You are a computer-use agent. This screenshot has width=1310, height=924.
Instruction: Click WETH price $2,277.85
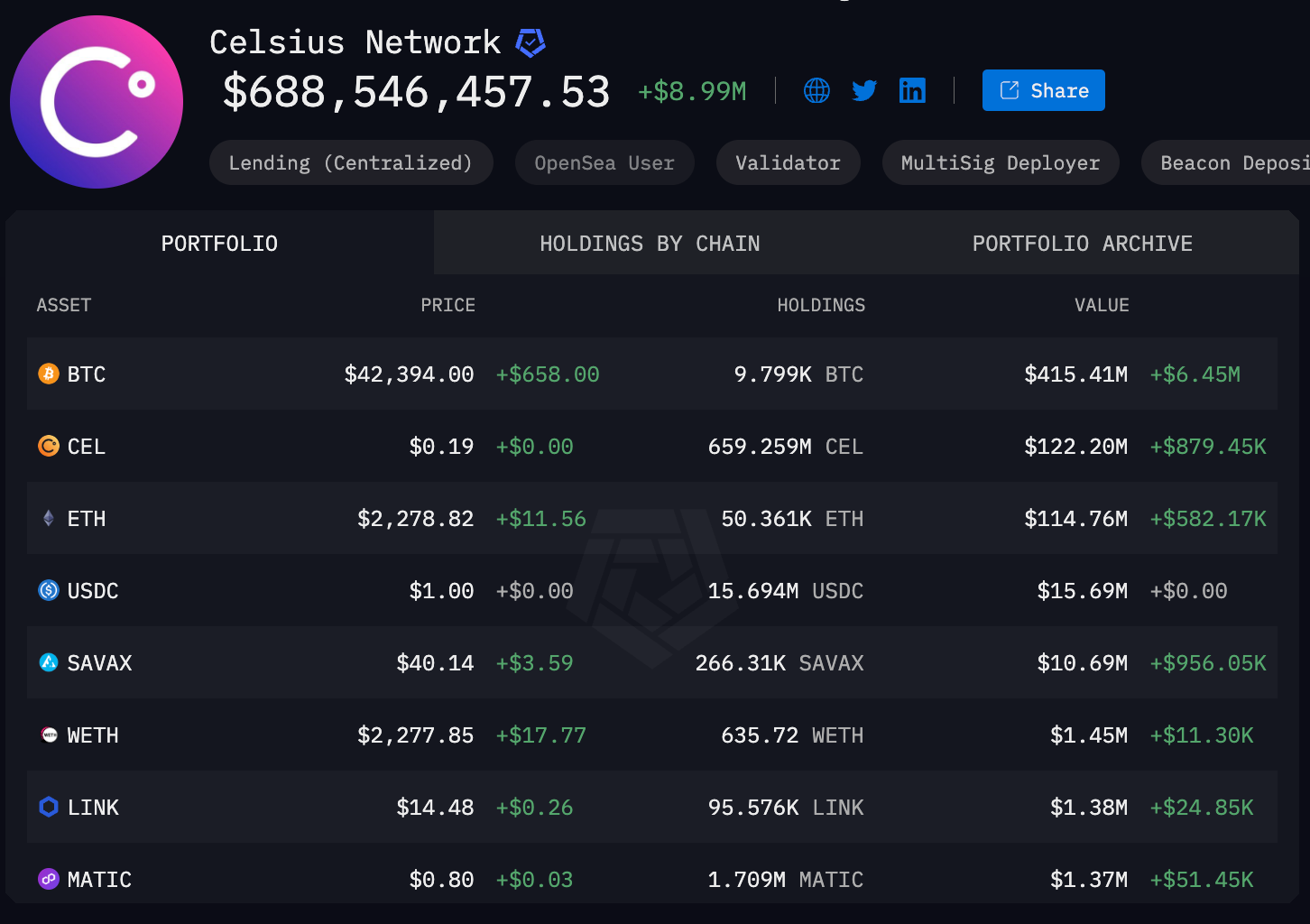tap(415, 735)
